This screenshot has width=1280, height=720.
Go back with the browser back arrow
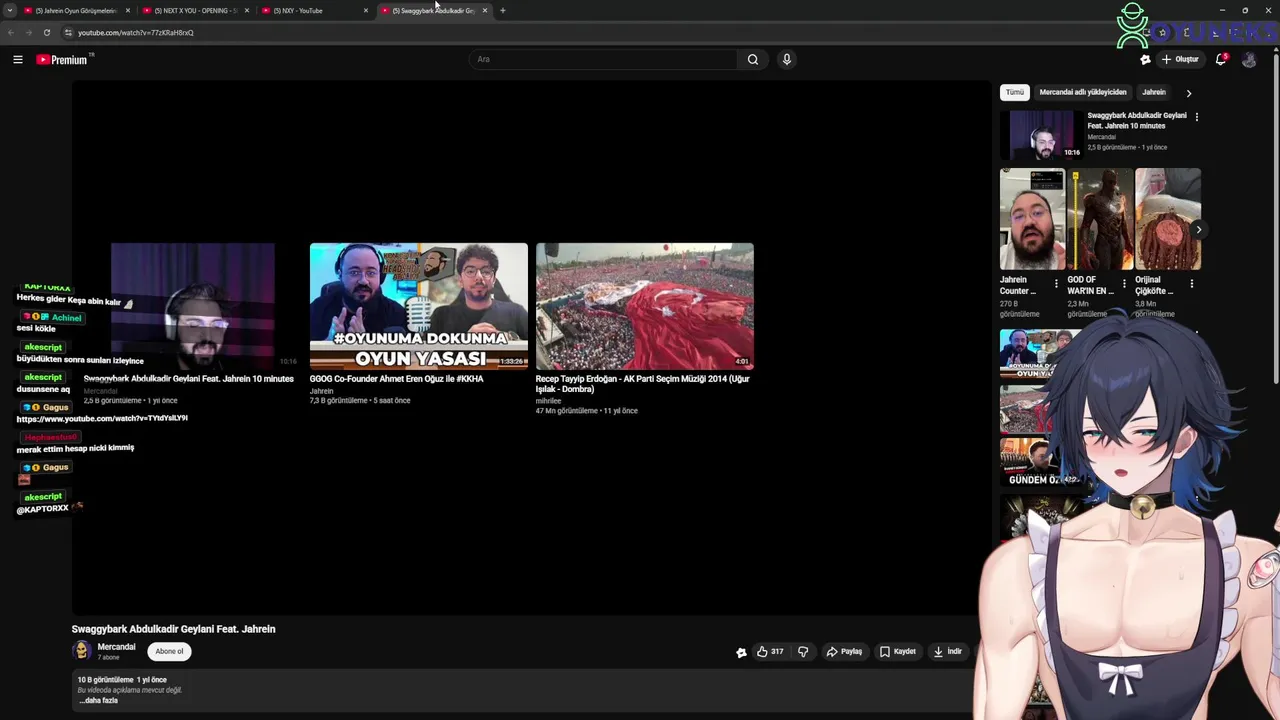tap(11, 33)
